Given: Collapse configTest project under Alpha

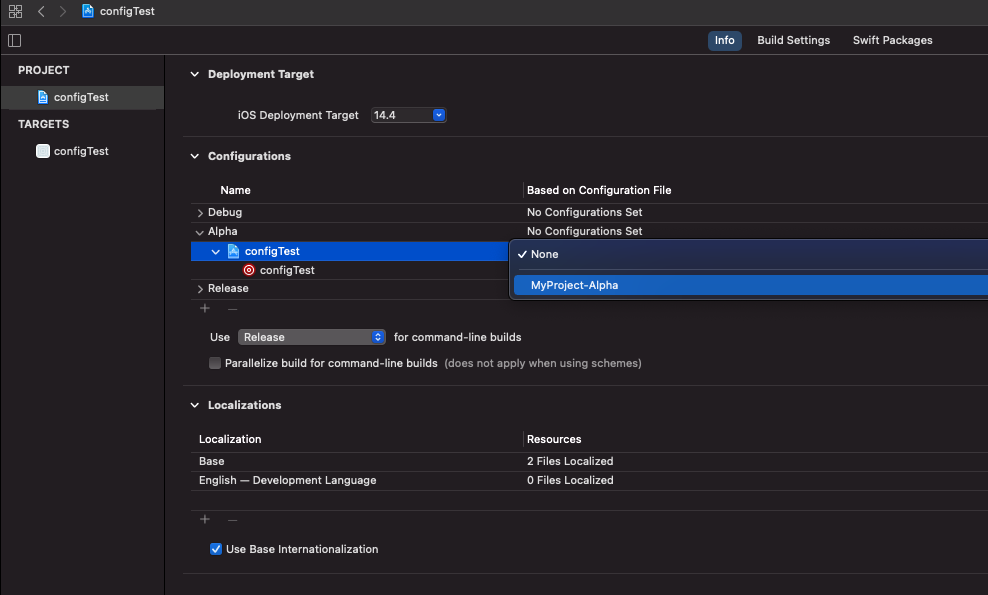Looking at the screenshot, I should [x=215, y=251].
